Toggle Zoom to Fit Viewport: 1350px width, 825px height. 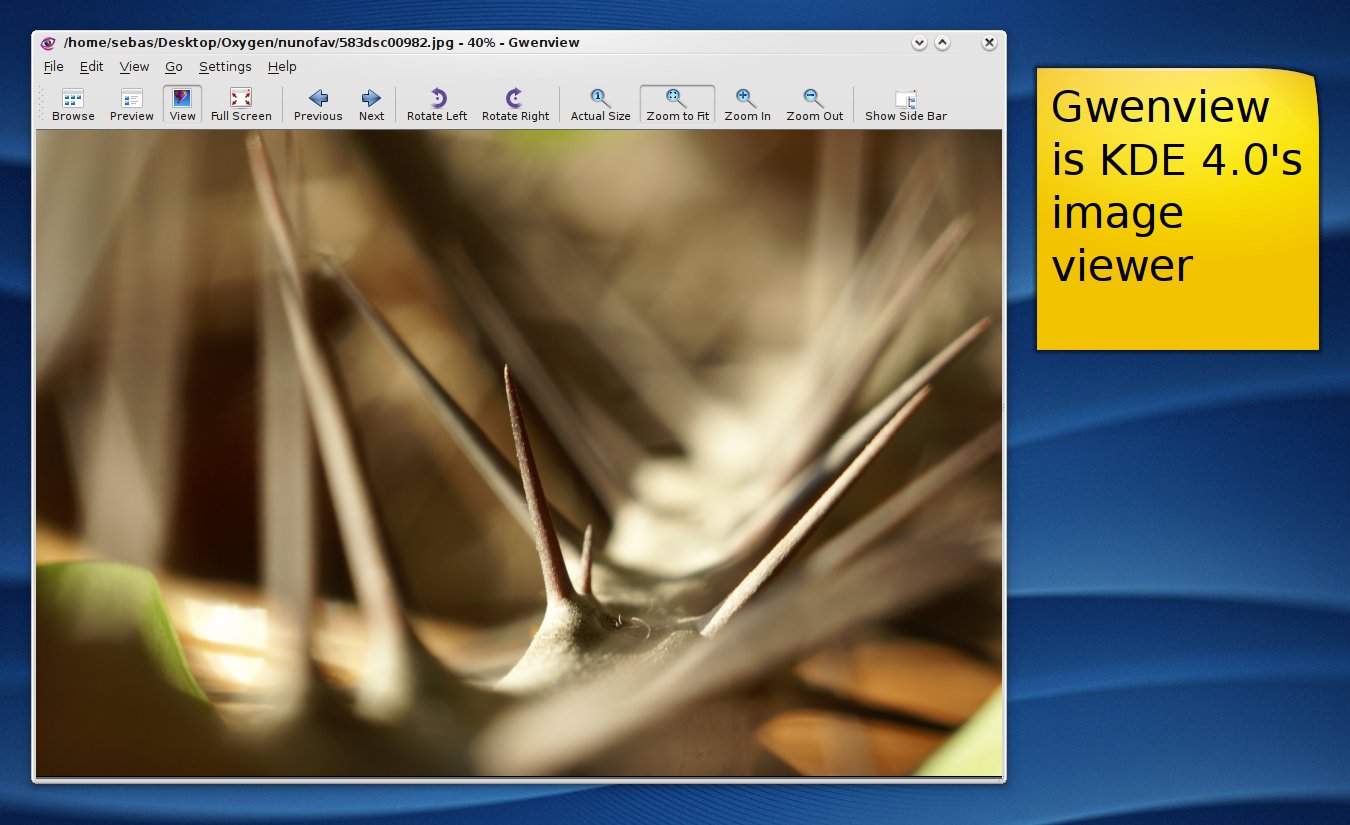point(677,105)
